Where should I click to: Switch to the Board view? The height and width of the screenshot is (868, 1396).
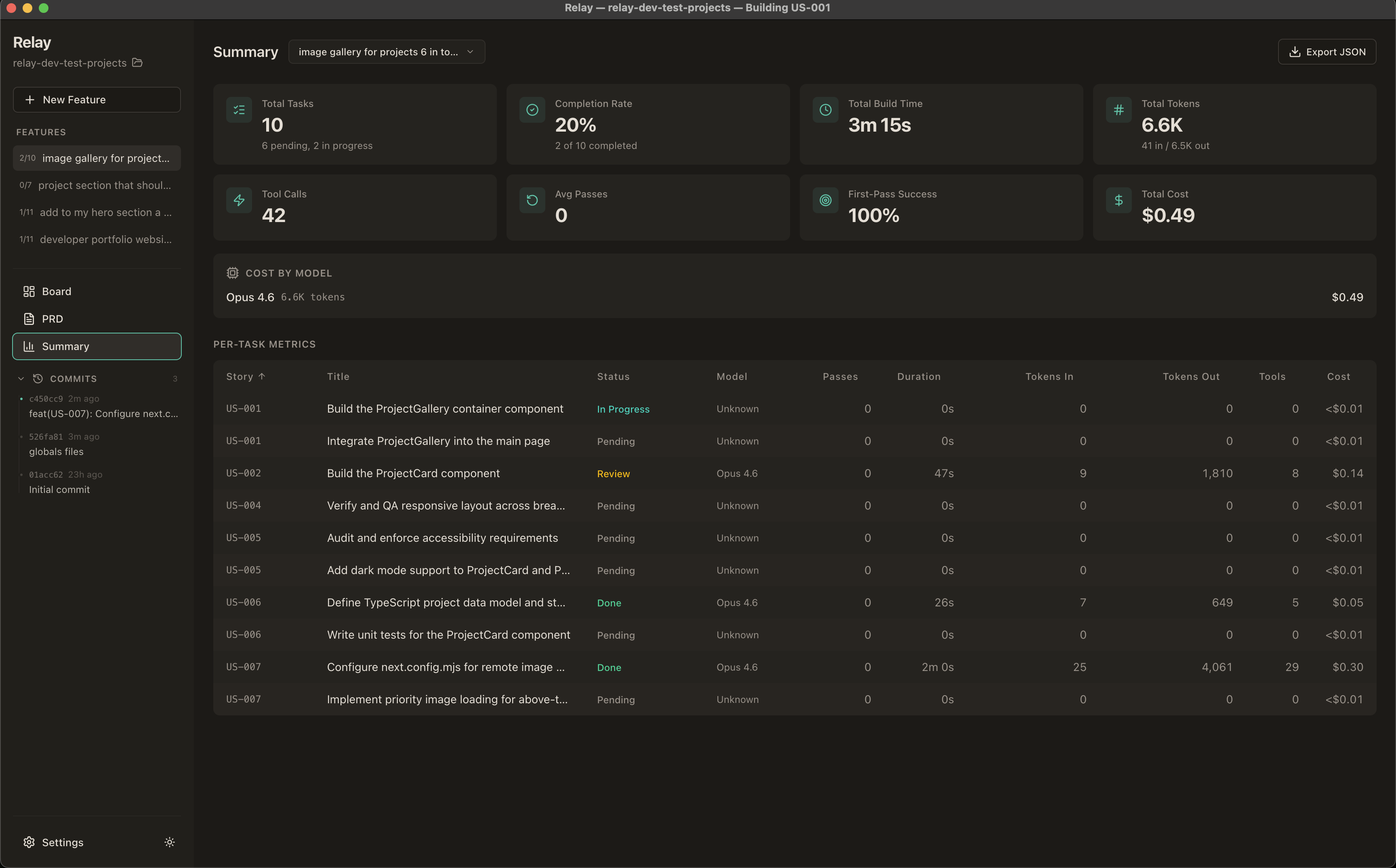(56, 291)
